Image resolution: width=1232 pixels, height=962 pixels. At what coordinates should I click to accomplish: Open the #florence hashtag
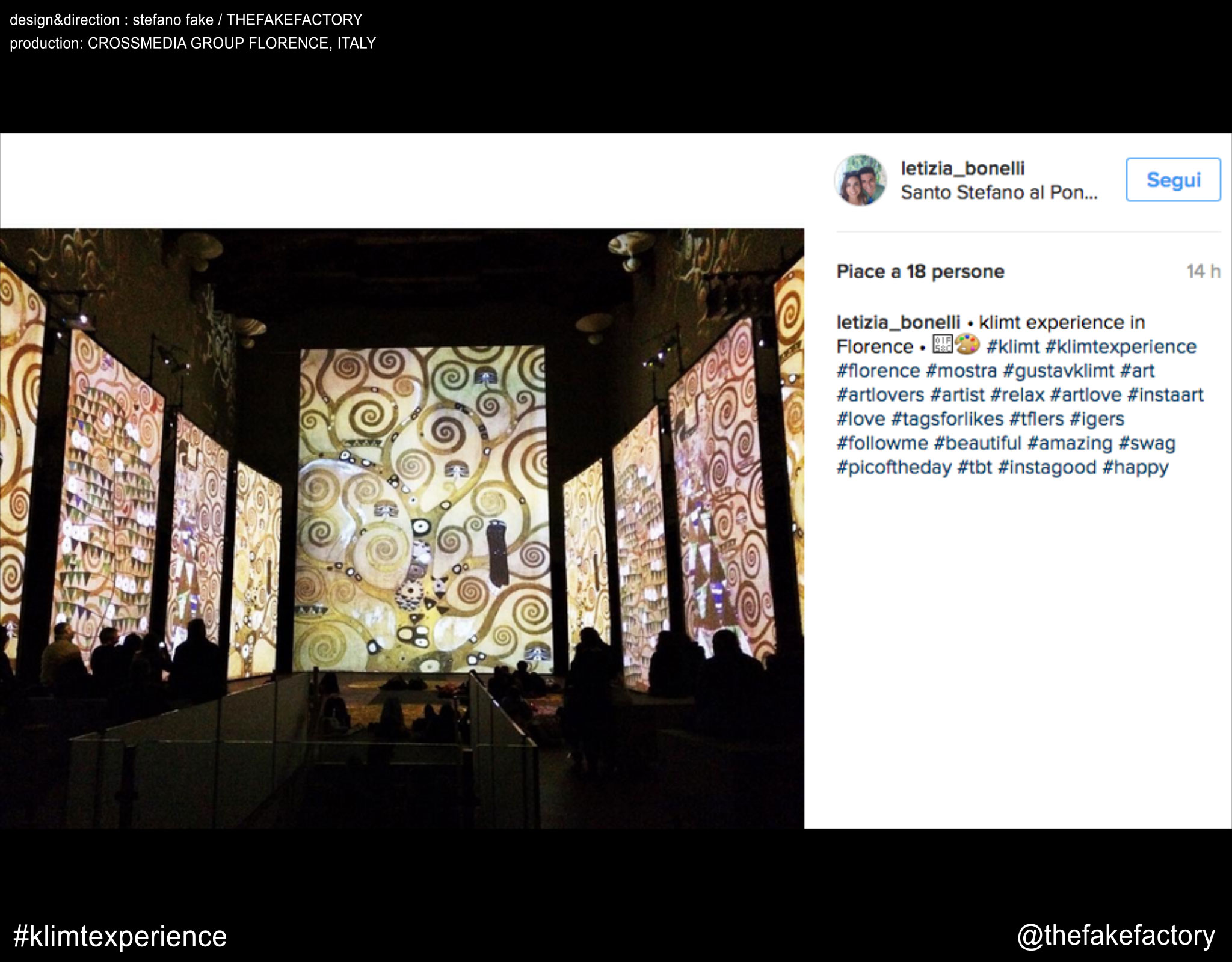pos(878,371)
